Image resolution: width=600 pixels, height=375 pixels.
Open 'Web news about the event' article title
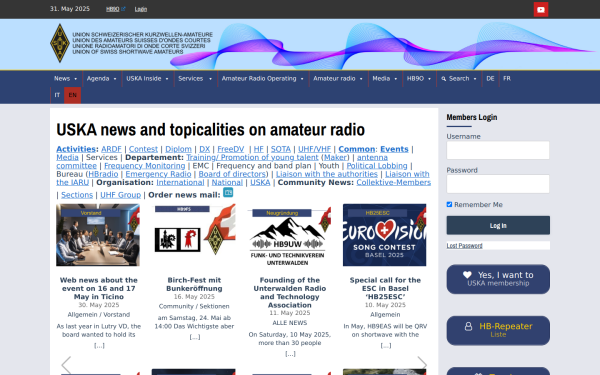coord(99,289)
